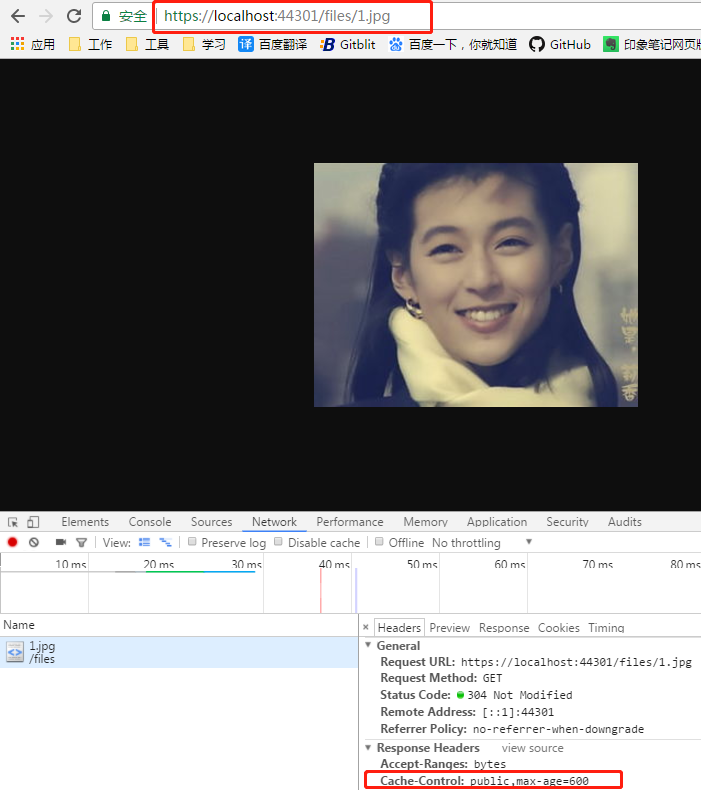Tick the Offline checkbox

click(379, 542)
